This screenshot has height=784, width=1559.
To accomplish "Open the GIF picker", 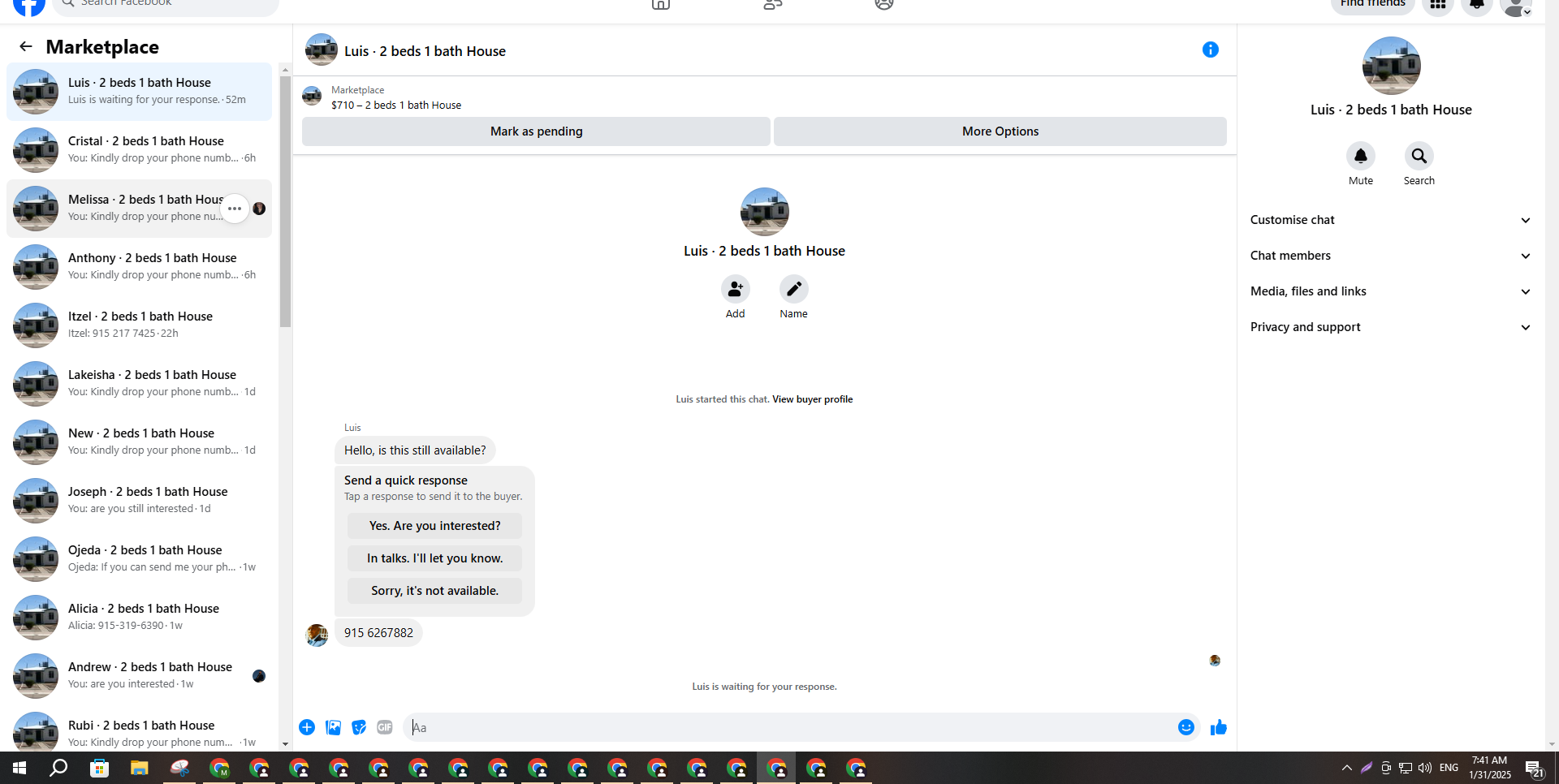I will click(385, 727).
